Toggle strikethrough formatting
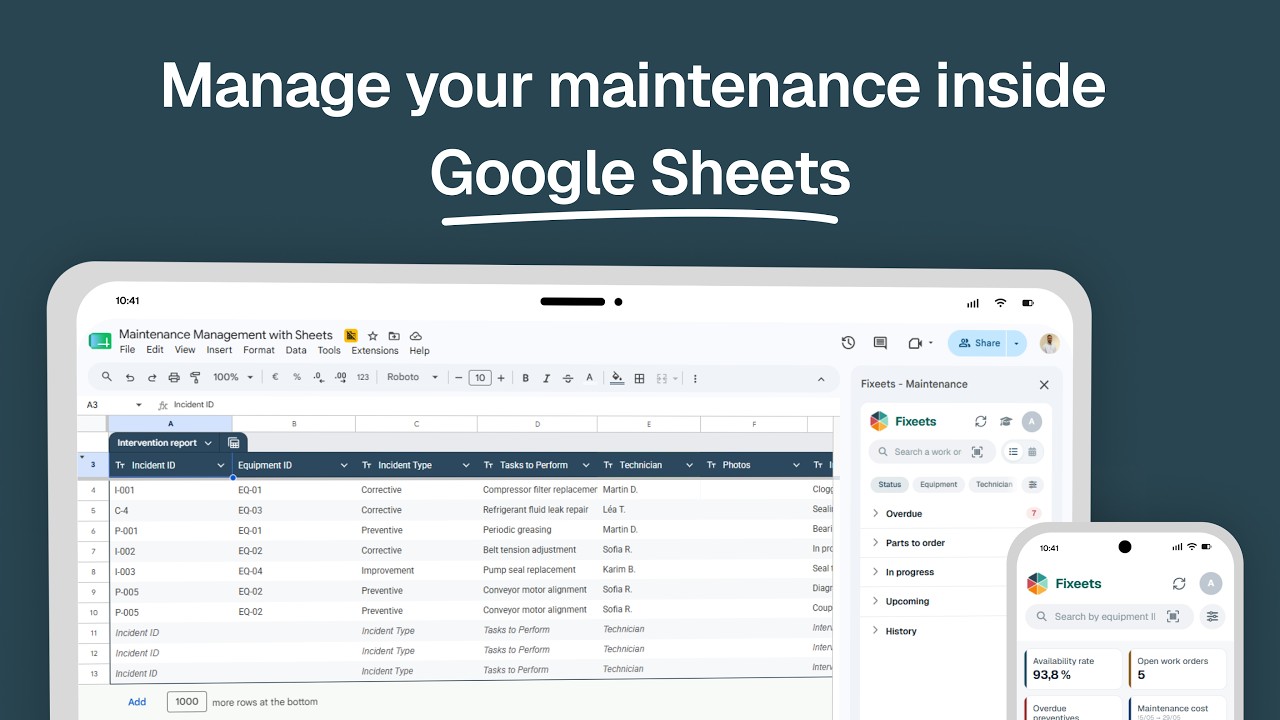1280x720 pixels. [x=568, y=378]
